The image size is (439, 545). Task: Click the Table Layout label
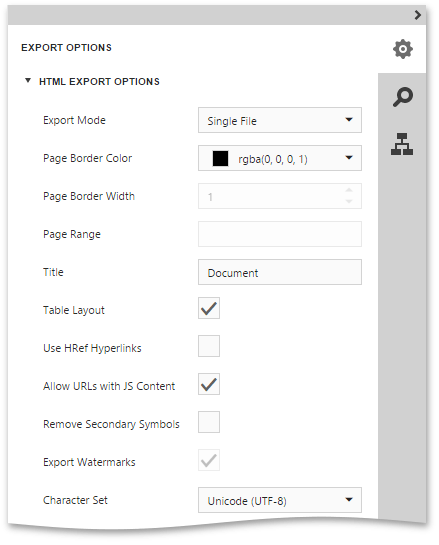74,310
